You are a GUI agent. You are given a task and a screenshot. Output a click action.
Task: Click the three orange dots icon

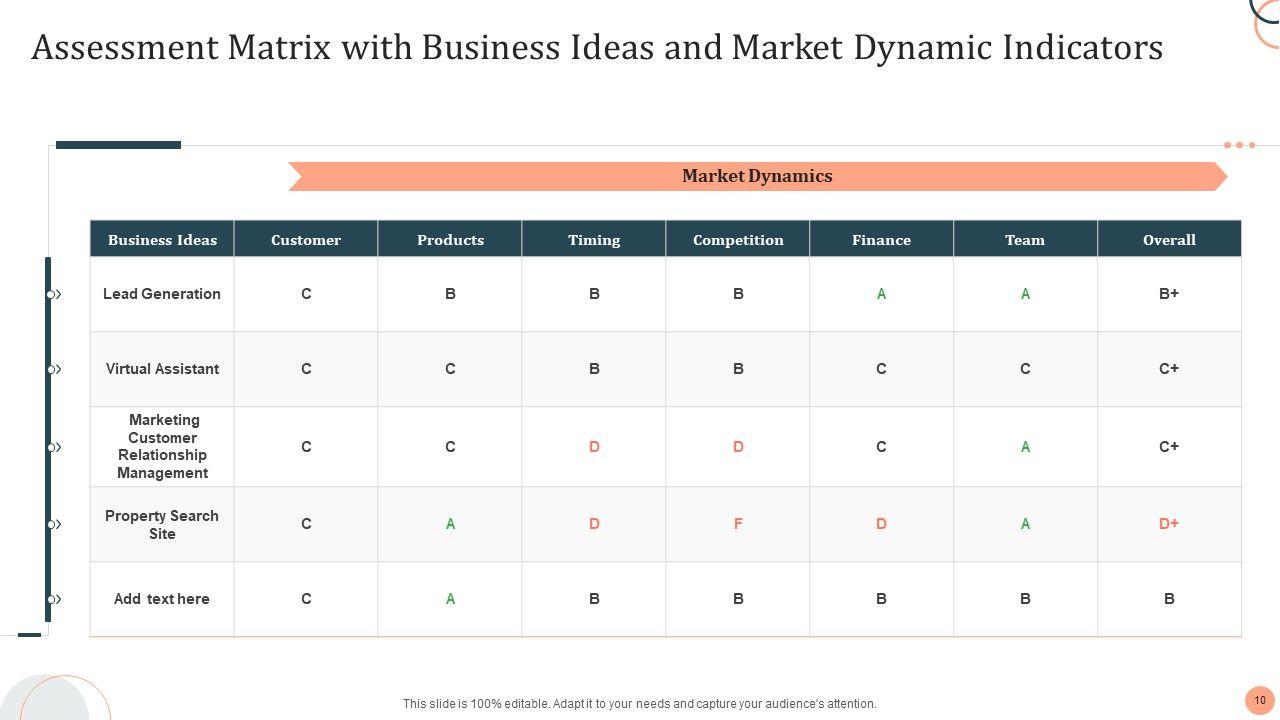1239,145
